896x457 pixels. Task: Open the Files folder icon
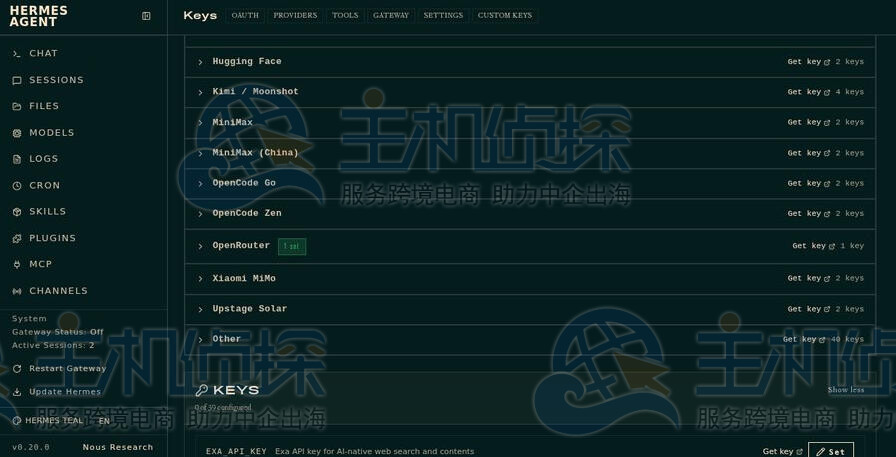point(17,106)
